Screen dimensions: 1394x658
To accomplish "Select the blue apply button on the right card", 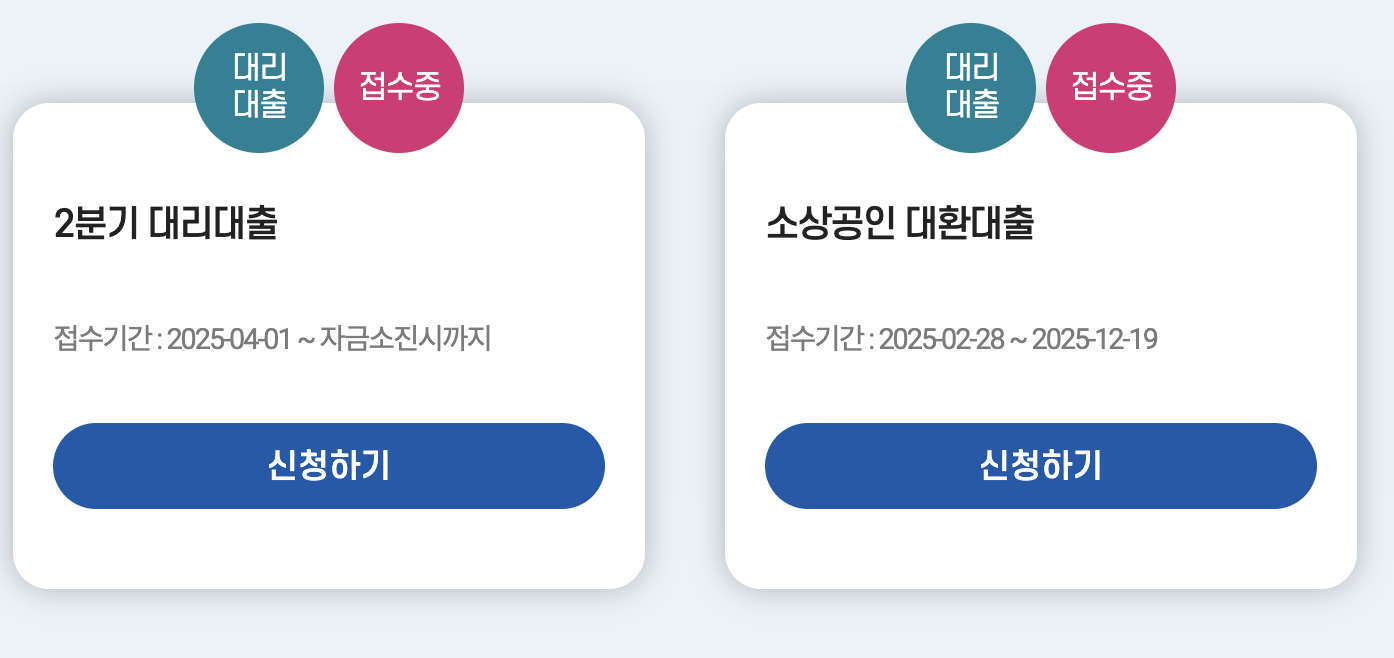I will pos(1041,465).
